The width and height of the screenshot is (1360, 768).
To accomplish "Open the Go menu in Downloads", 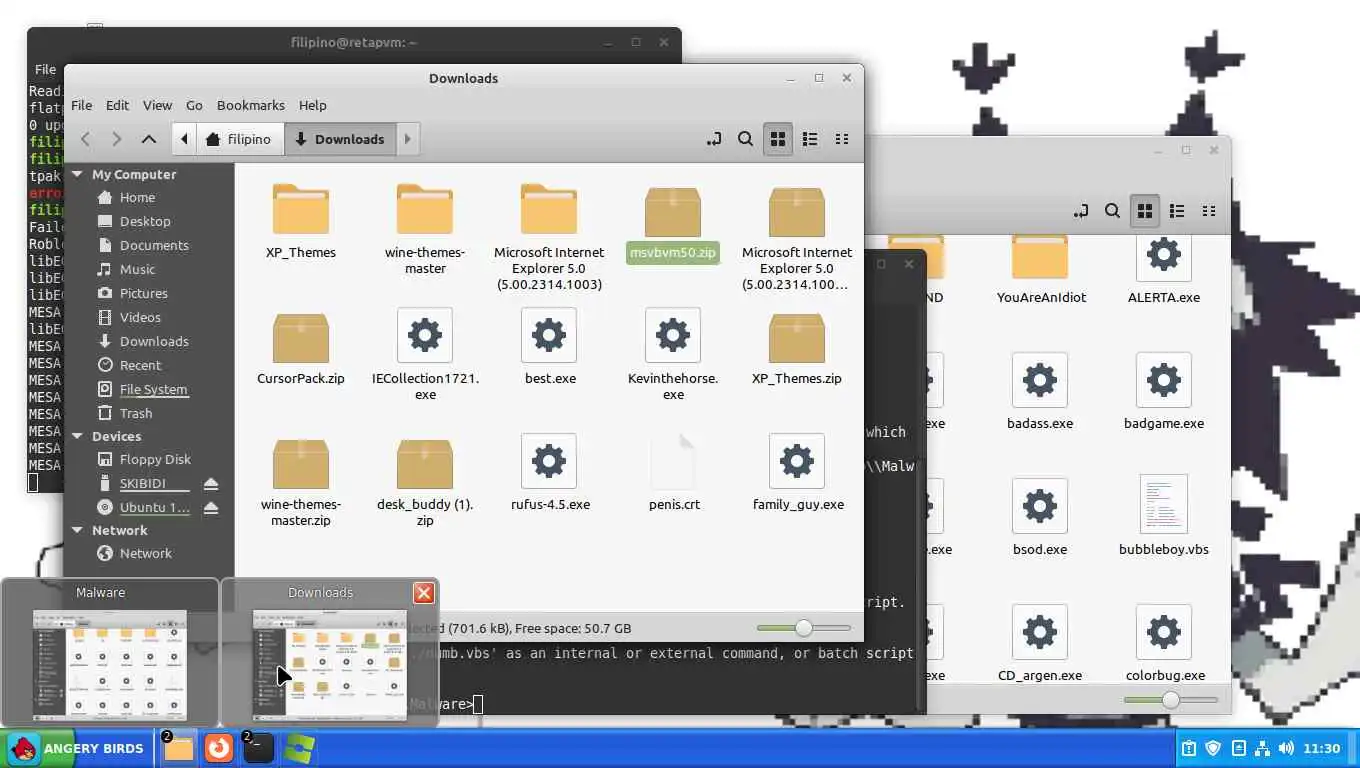I will pyautogui.click(x=194, y=105).
